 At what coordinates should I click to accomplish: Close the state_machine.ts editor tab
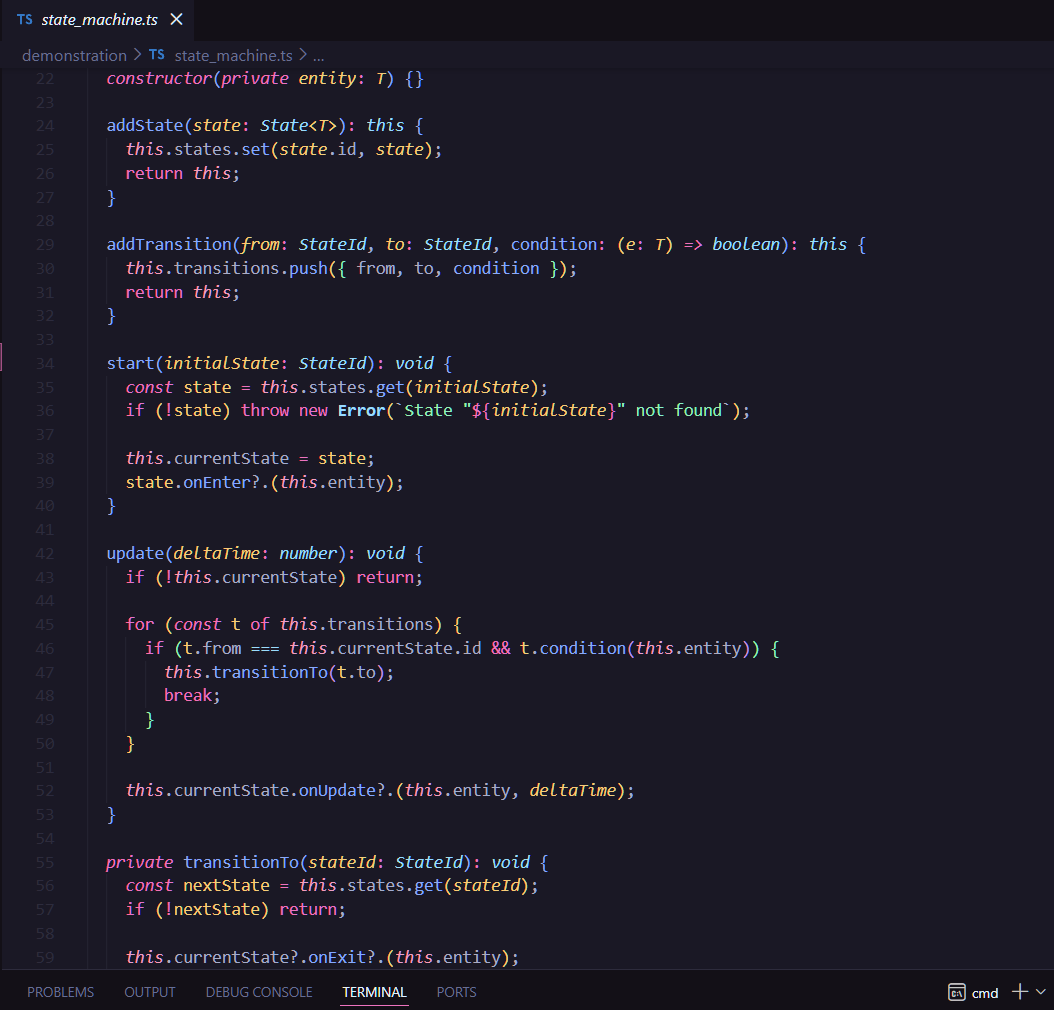(x=176, y=19)
